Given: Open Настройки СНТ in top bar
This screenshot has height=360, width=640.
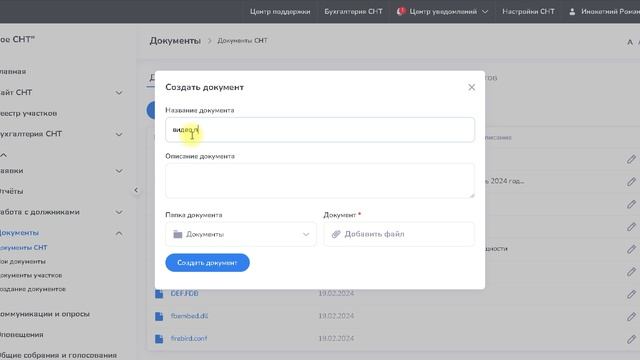Looking at the screenshot, I should (x=528, y=11).
